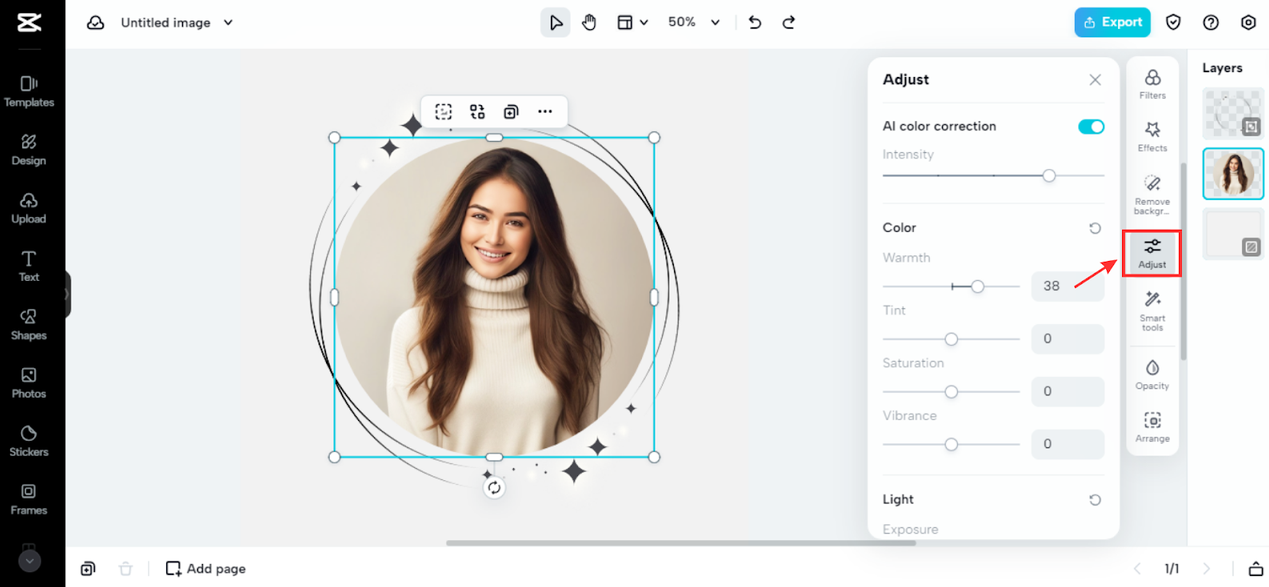Click the cloud save status icon
Image resolution: width=1269 pixels, height=587 pixels.
[96, 22]
